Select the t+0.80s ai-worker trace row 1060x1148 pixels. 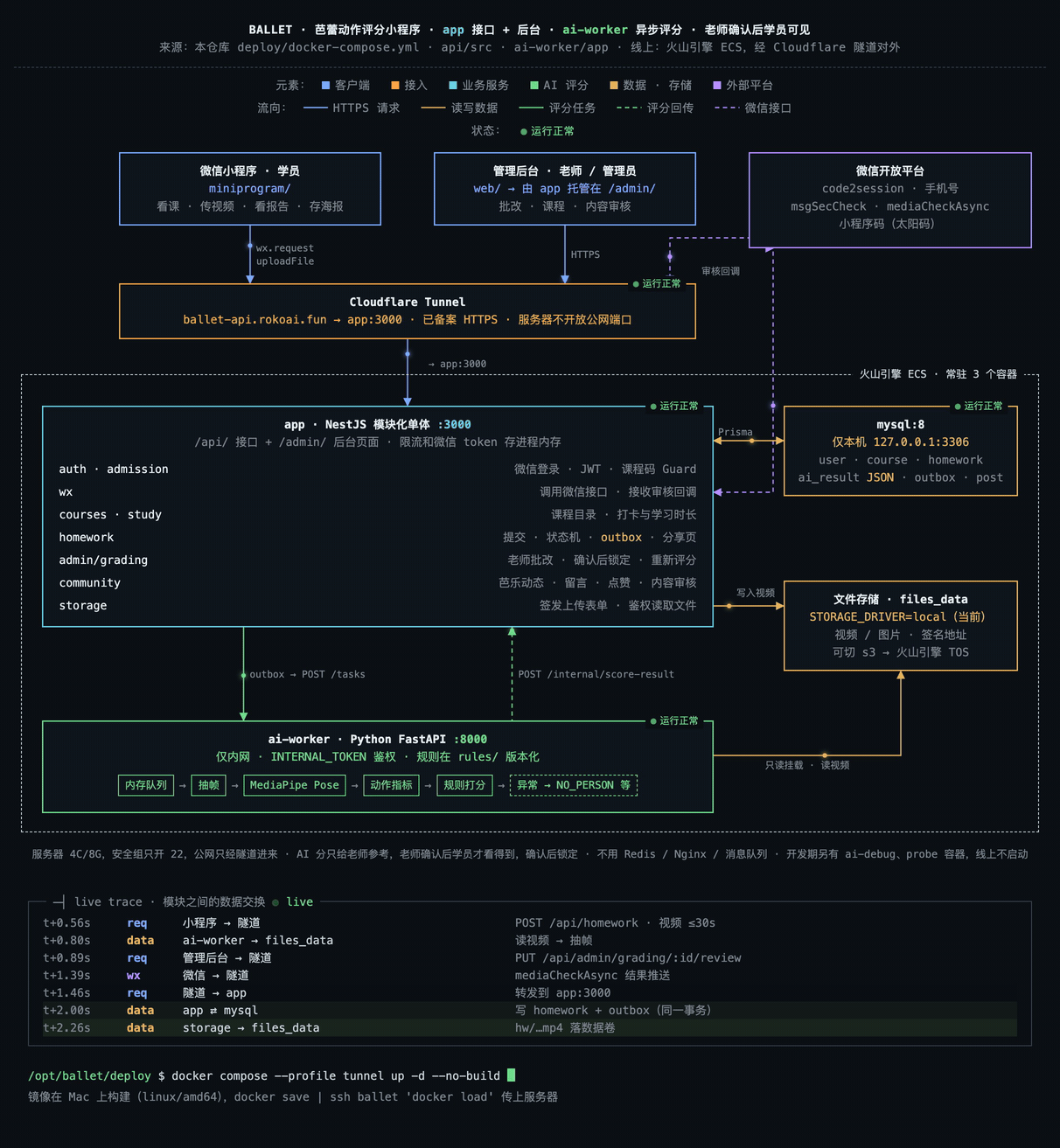click(x=530, y=940)
